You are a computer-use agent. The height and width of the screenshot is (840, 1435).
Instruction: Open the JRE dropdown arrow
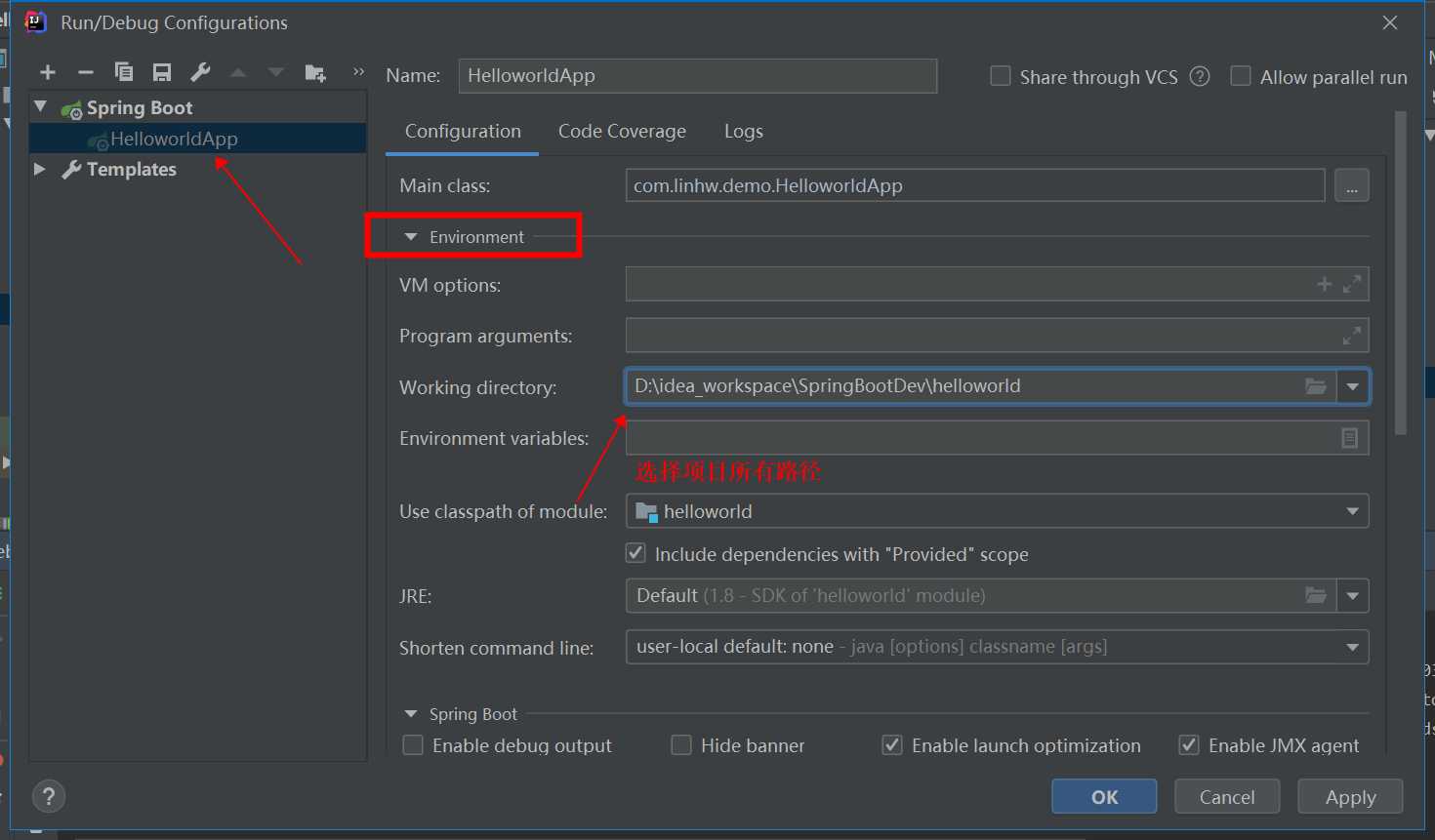tap(1353, 595)
